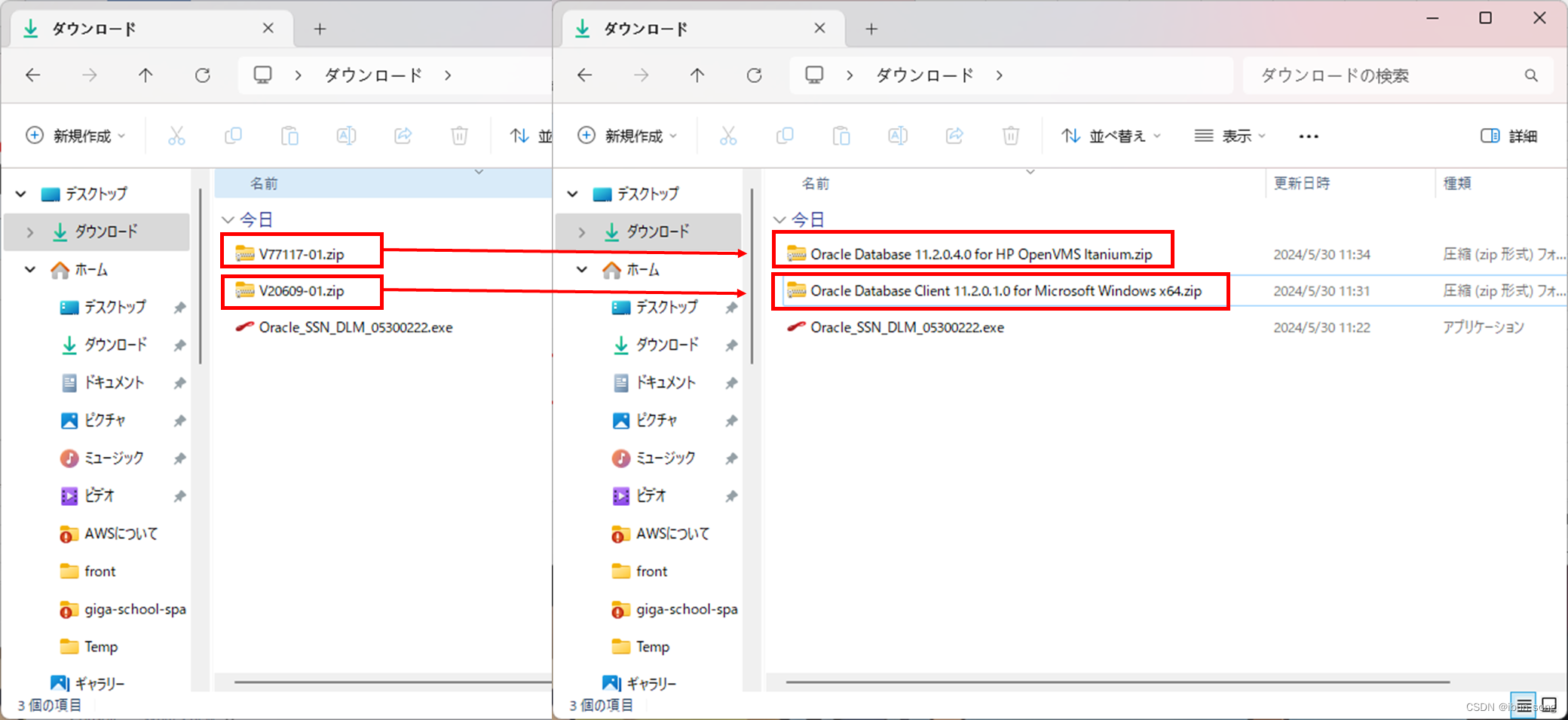Click Refresh icon in right Explorer window
Screen dimensions: 1568x720
754,75
